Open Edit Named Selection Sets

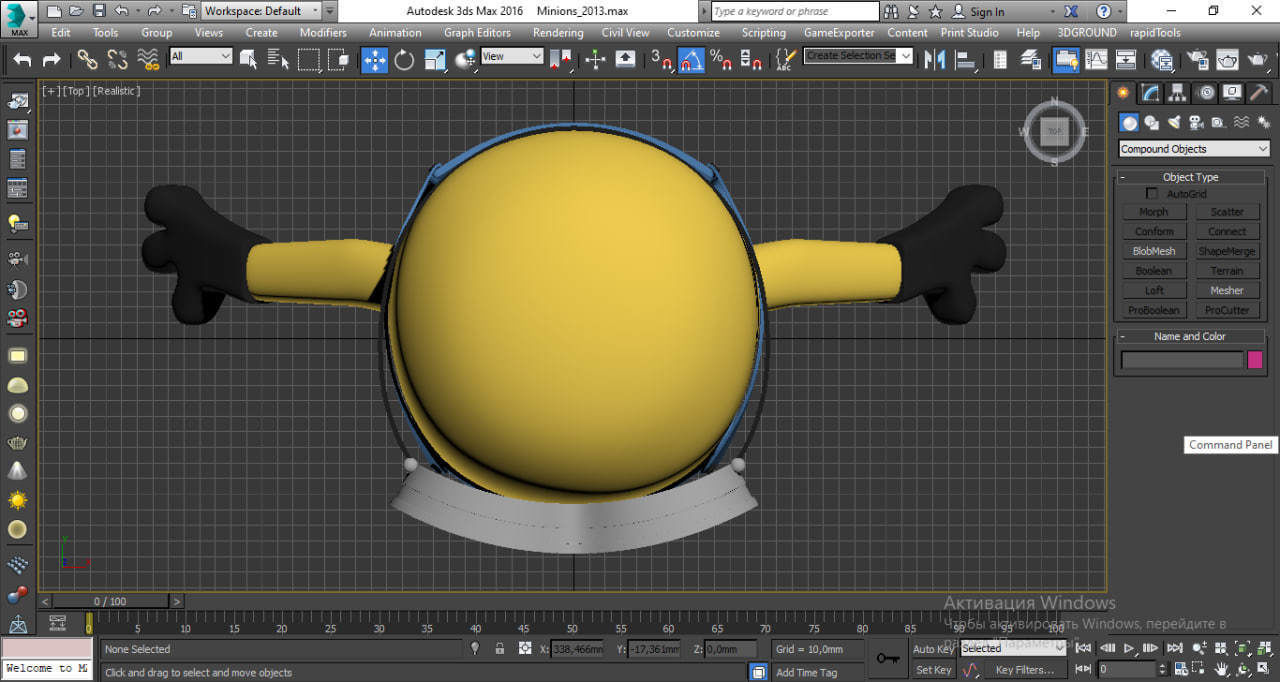pyautogui.click(x=785, y=60)
